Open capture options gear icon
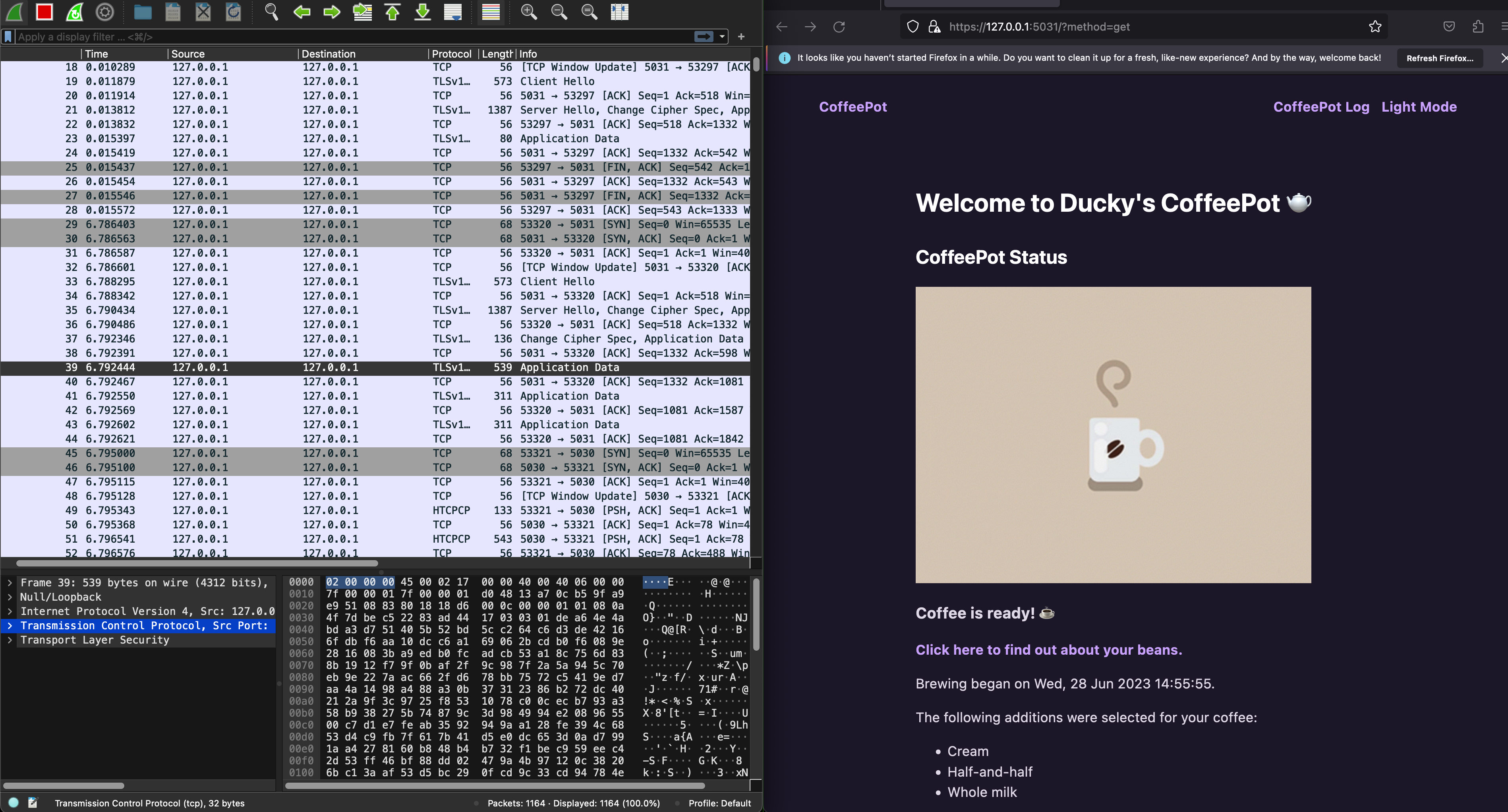Viewport: 1508px width, 812px height. [x=105, y=12]
